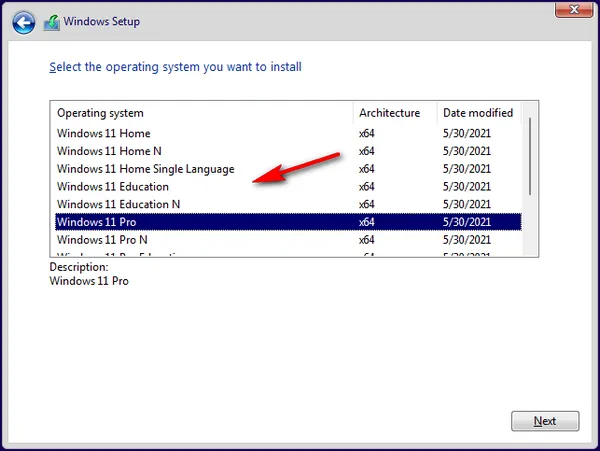600x451 pixels.
Task: Click x64 in the Windows 11 Home row
Action: 367,134
